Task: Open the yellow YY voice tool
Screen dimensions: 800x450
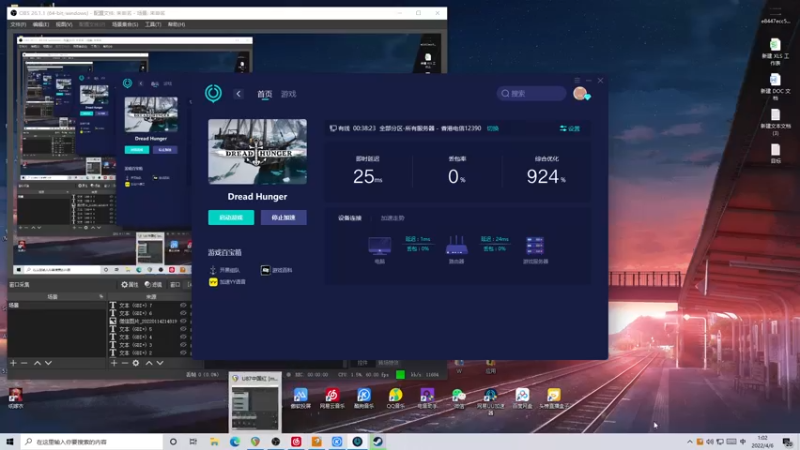Action: [213, 282]
